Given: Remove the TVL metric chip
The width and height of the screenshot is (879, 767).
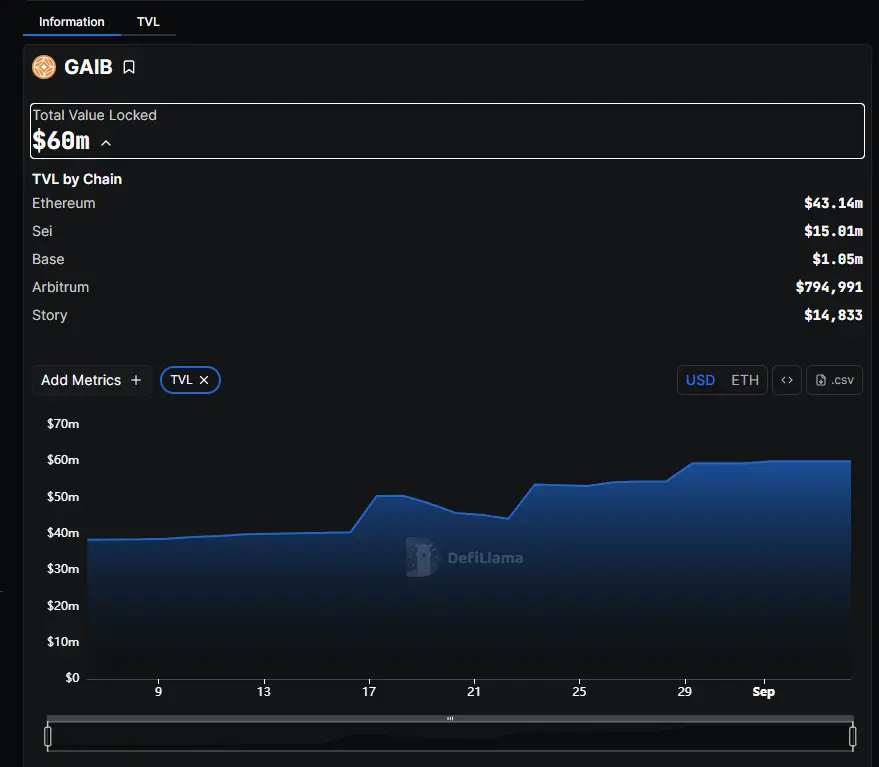Looking at the screenshot, I should [x=204, y=380].
